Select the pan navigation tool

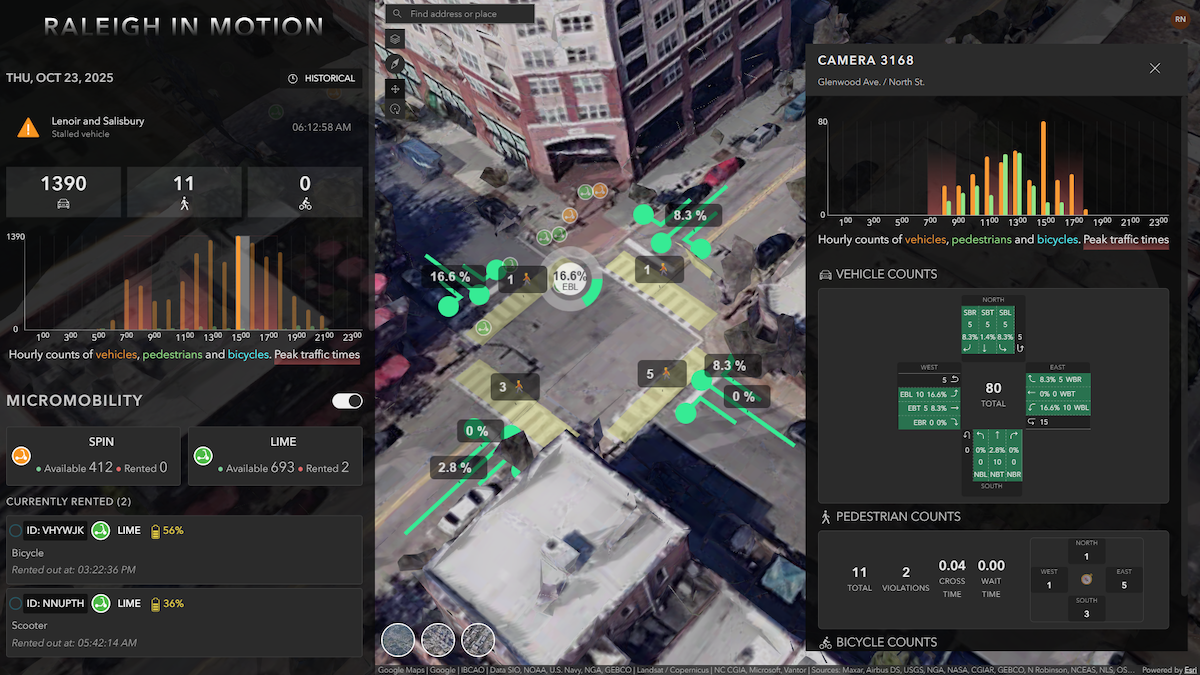pos(396,87)
